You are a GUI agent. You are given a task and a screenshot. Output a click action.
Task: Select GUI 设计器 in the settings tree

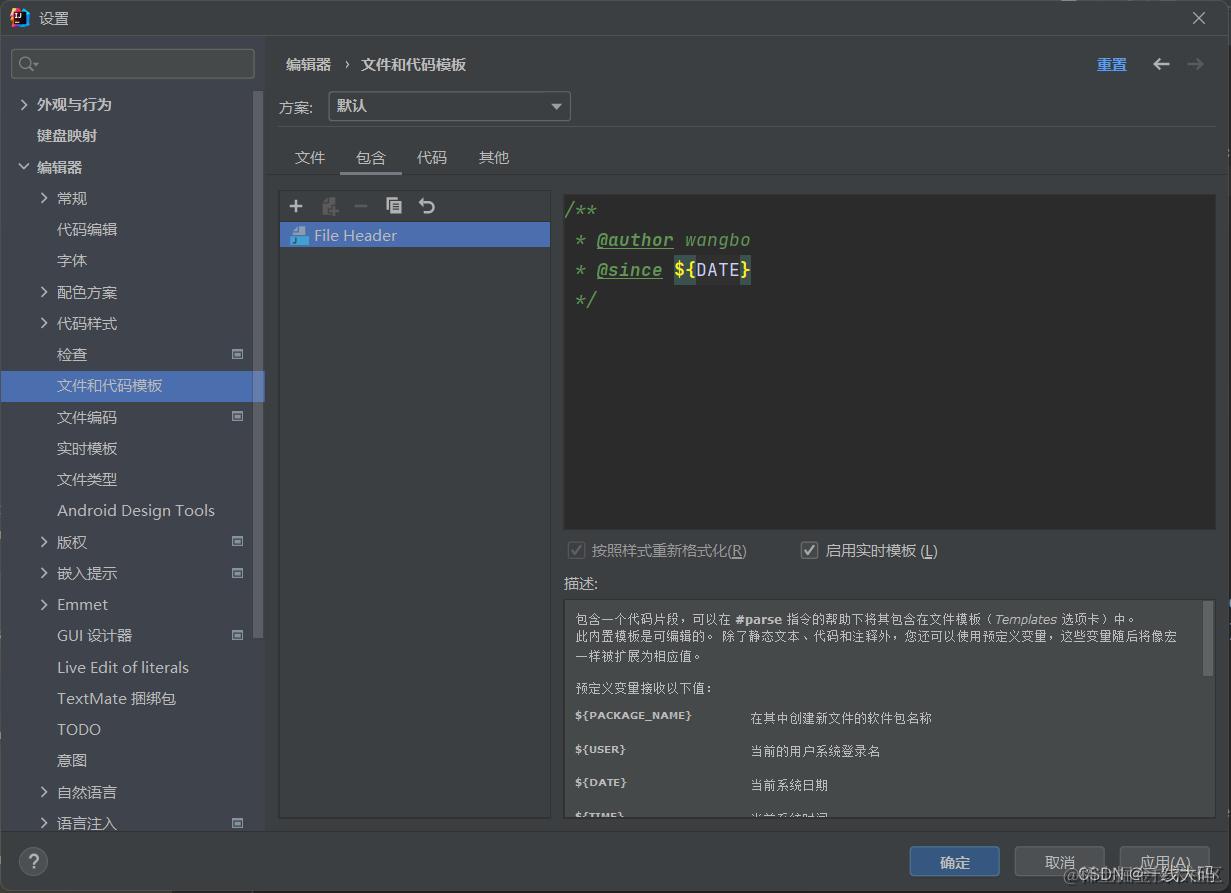(x=94, y=635)
